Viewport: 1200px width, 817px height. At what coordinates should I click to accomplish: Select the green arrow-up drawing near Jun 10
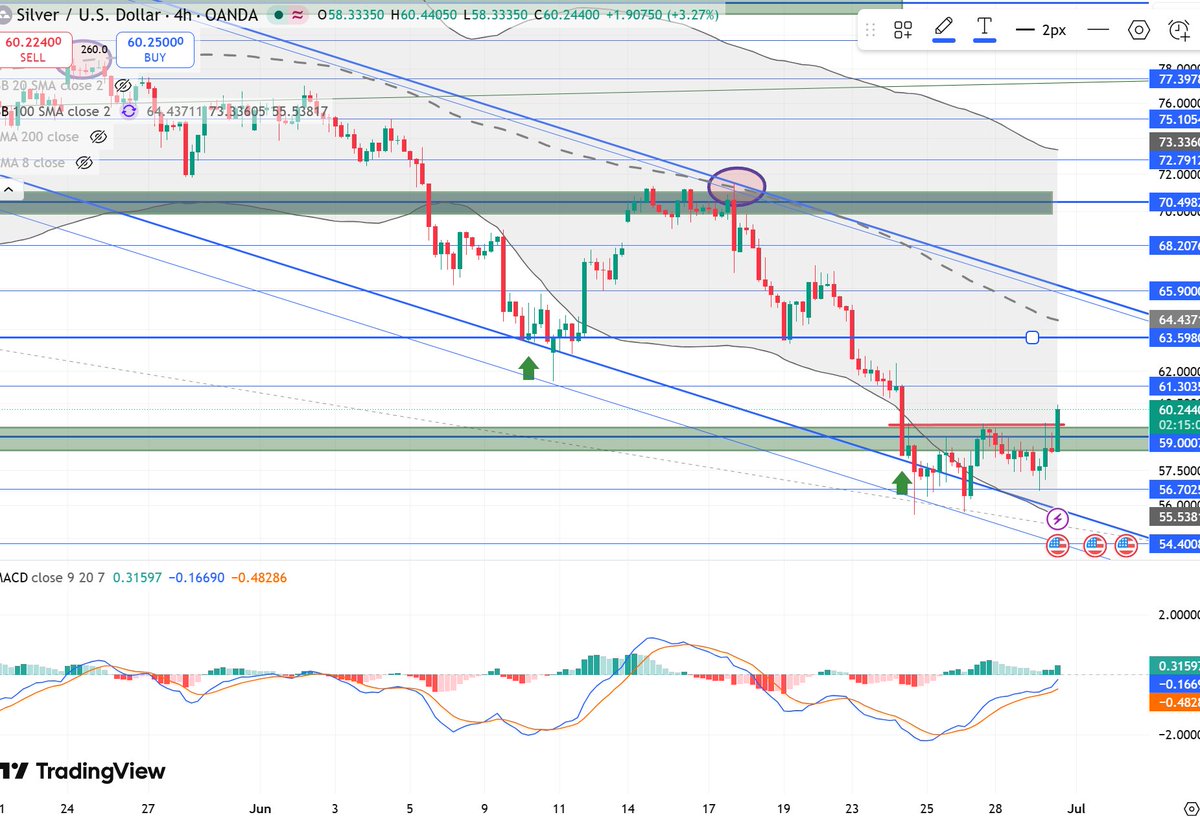click(528, 367)
